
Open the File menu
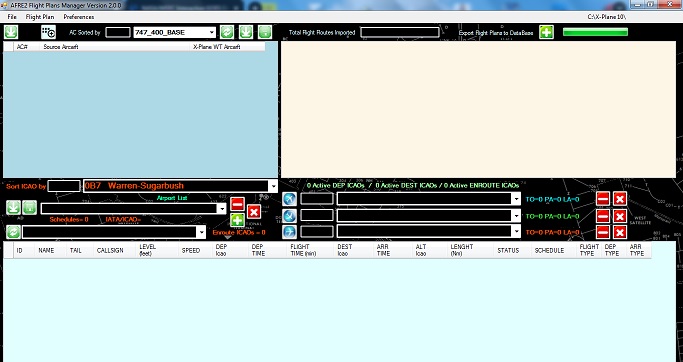[x=12, y=17]
